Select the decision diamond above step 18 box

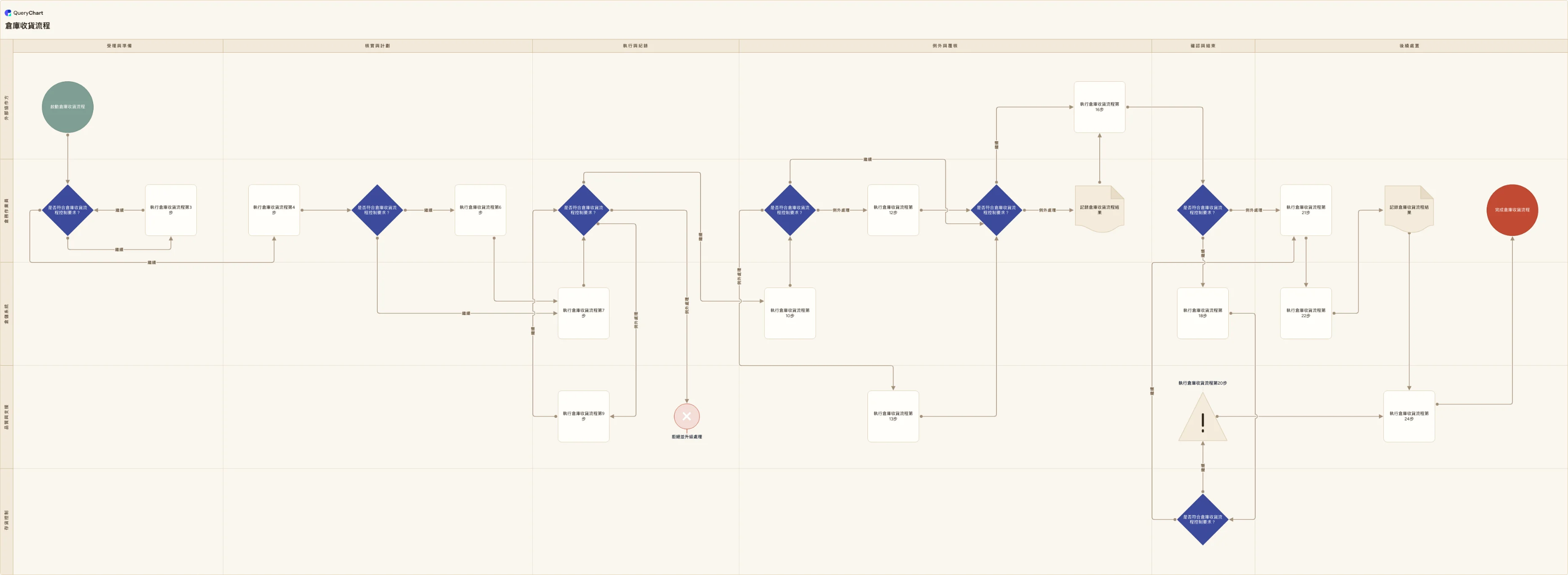tap(1203, 211)
